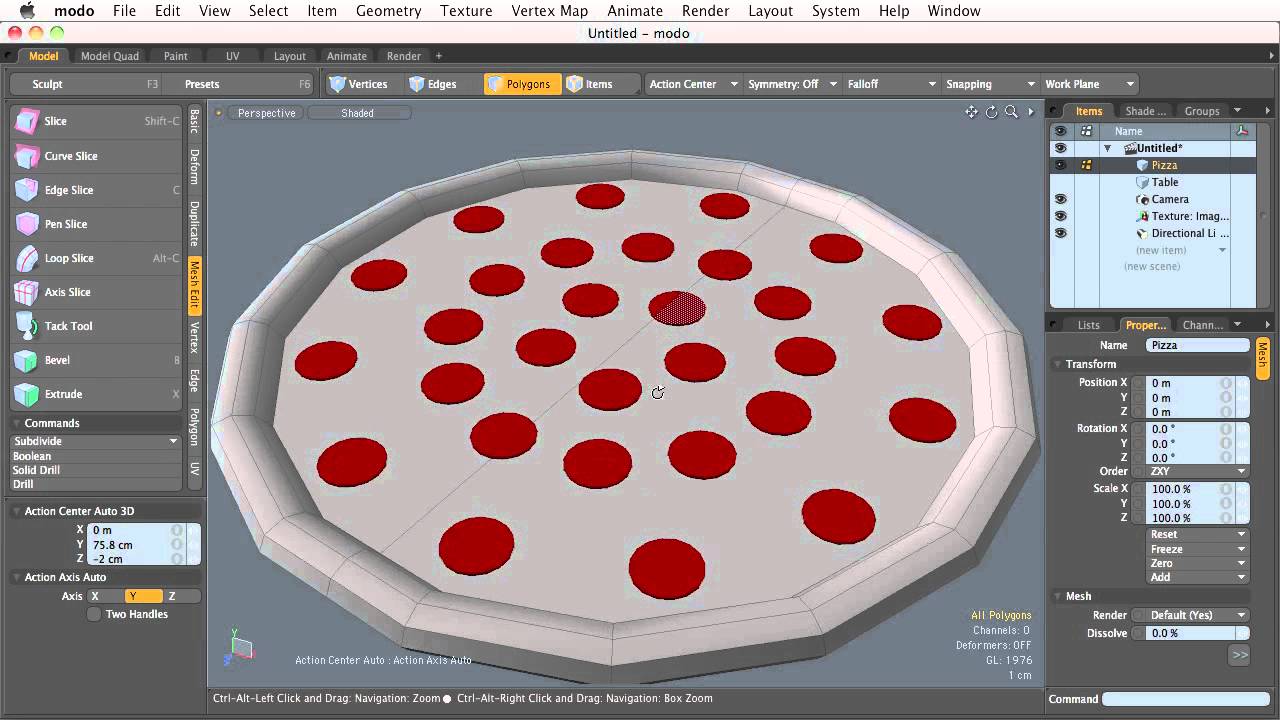Screen dimensions: 1280x720
Task: Collapse the Untitled scene tree
Action: tap(1107, 148)
